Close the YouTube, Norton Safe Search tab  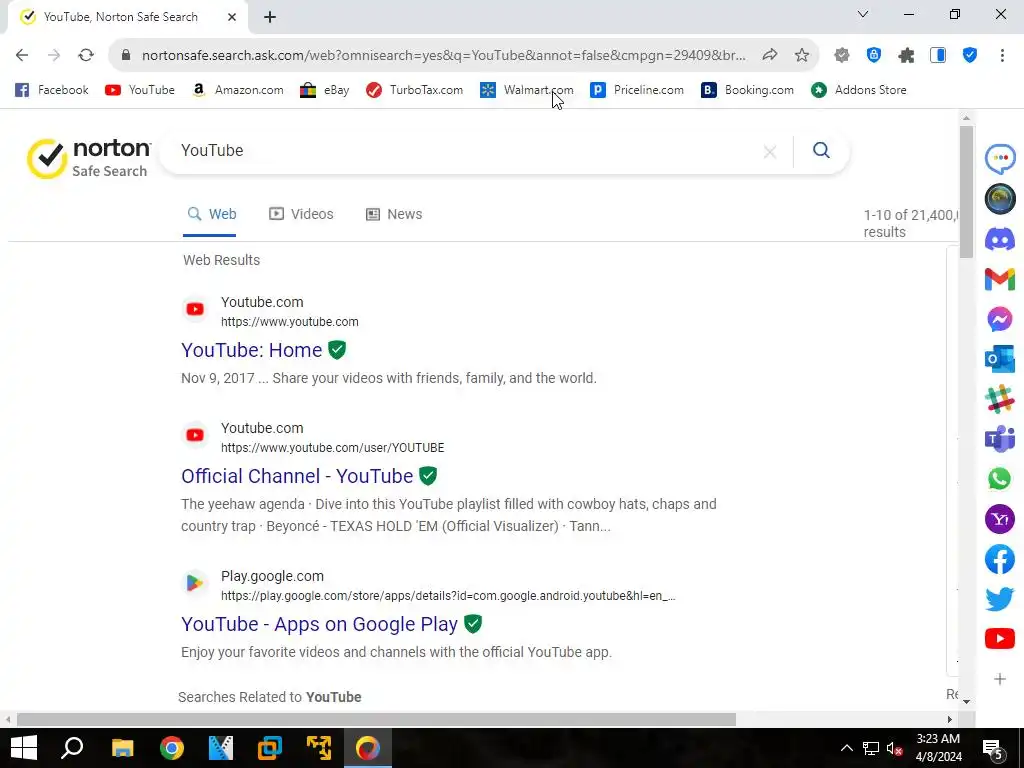pos(232,17)
